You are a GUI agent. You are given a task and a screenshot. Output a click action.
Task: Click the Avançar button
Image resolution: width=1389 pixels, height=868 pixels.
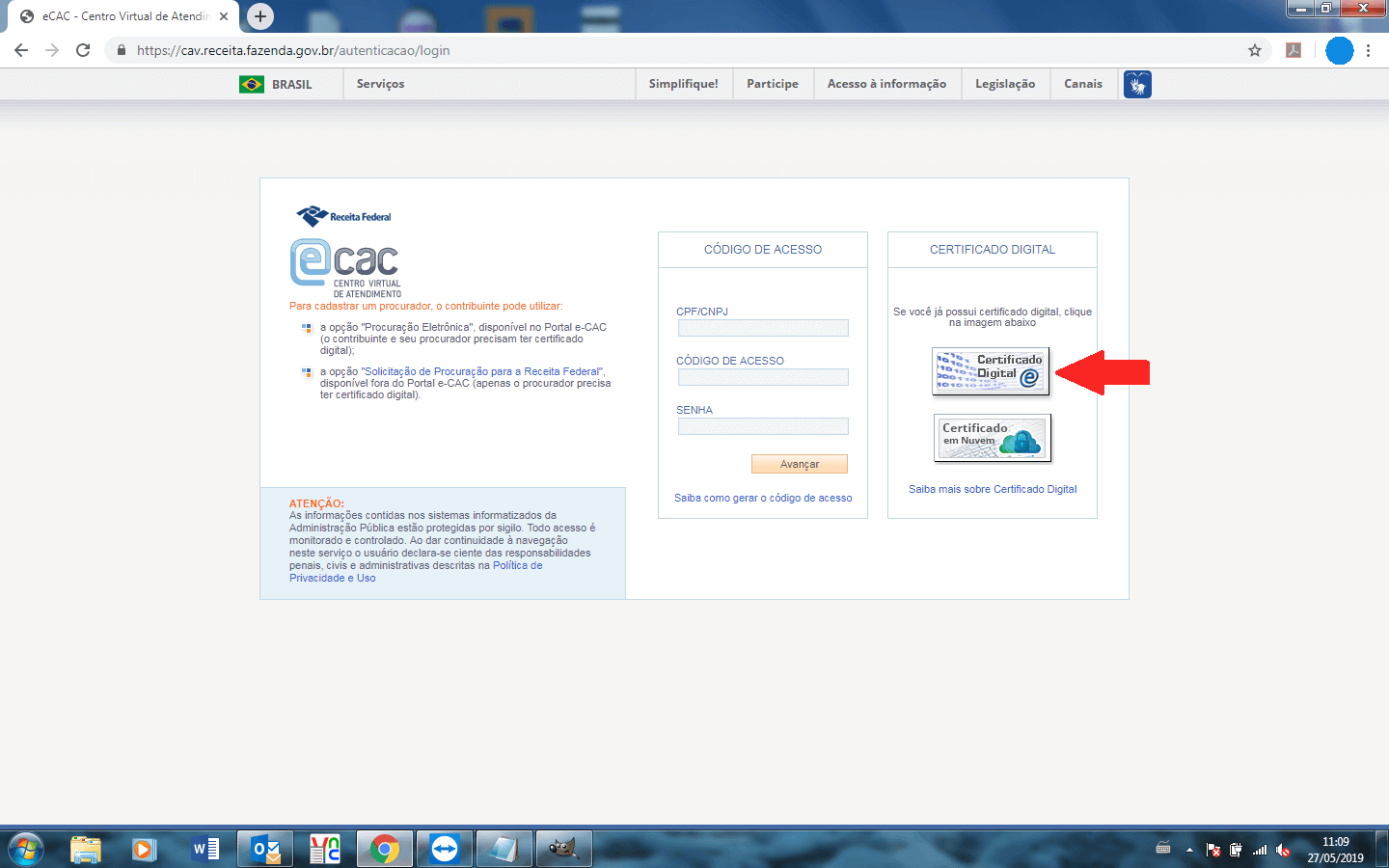click(799, 464)
